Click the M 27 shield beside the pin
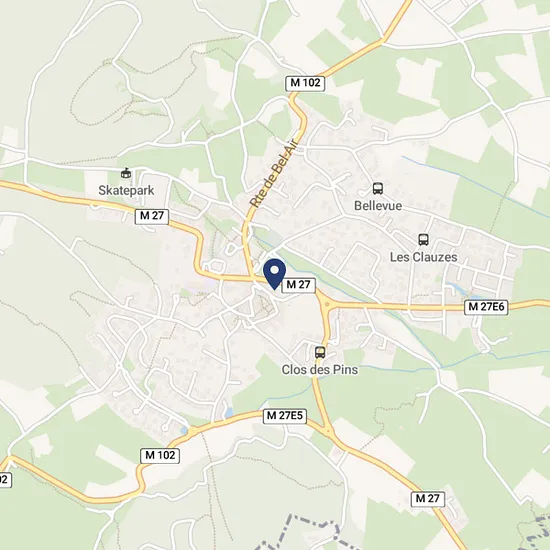 299,284
